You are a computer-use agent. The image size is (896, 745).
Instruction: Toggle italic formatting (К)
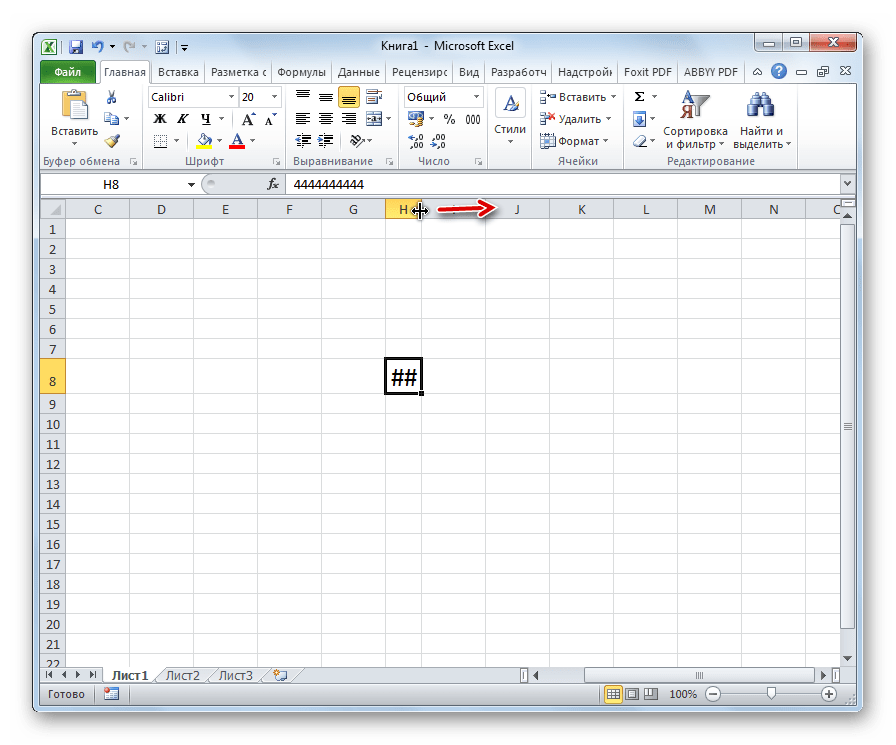coord(181,120)
